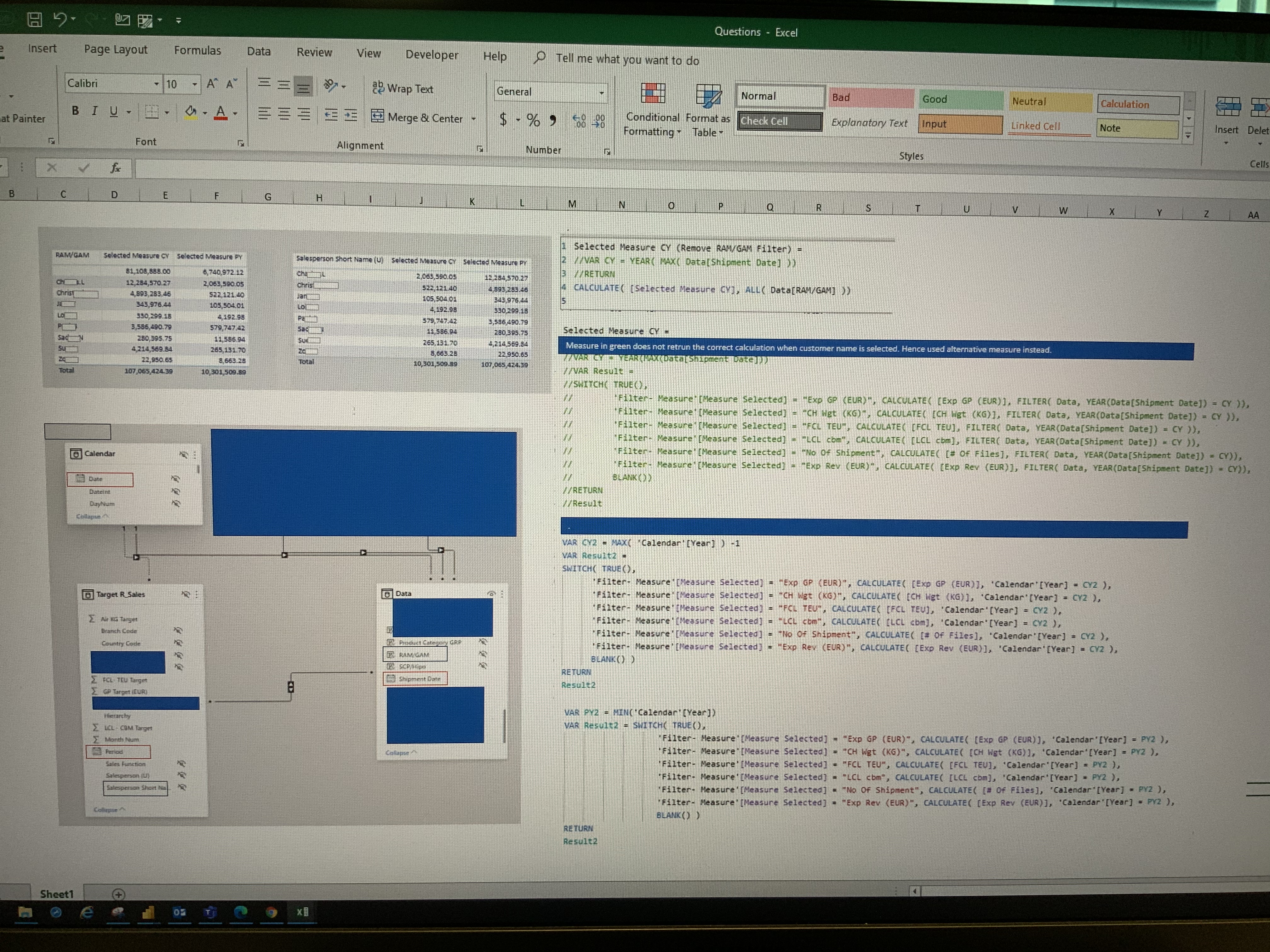Click the Save icon in quick access toolbar

(34, 20)
